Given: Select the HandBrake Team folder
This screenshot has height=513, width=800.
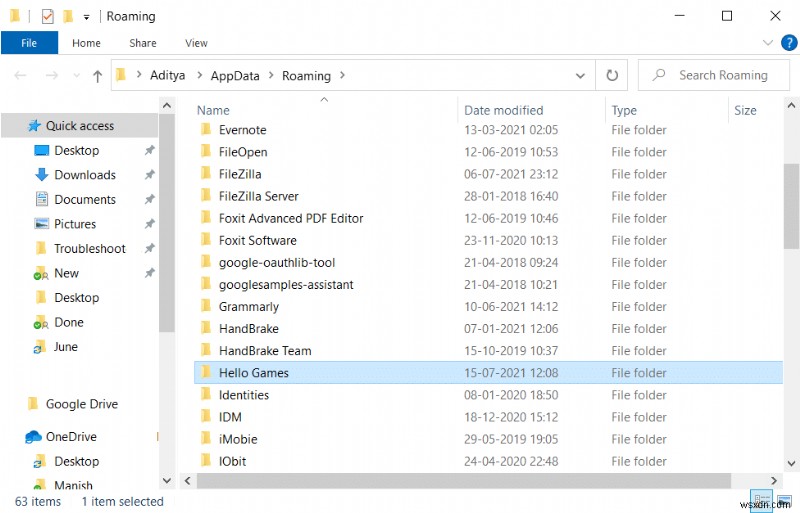Looking at the screenshot, I should tap(265, 351).
